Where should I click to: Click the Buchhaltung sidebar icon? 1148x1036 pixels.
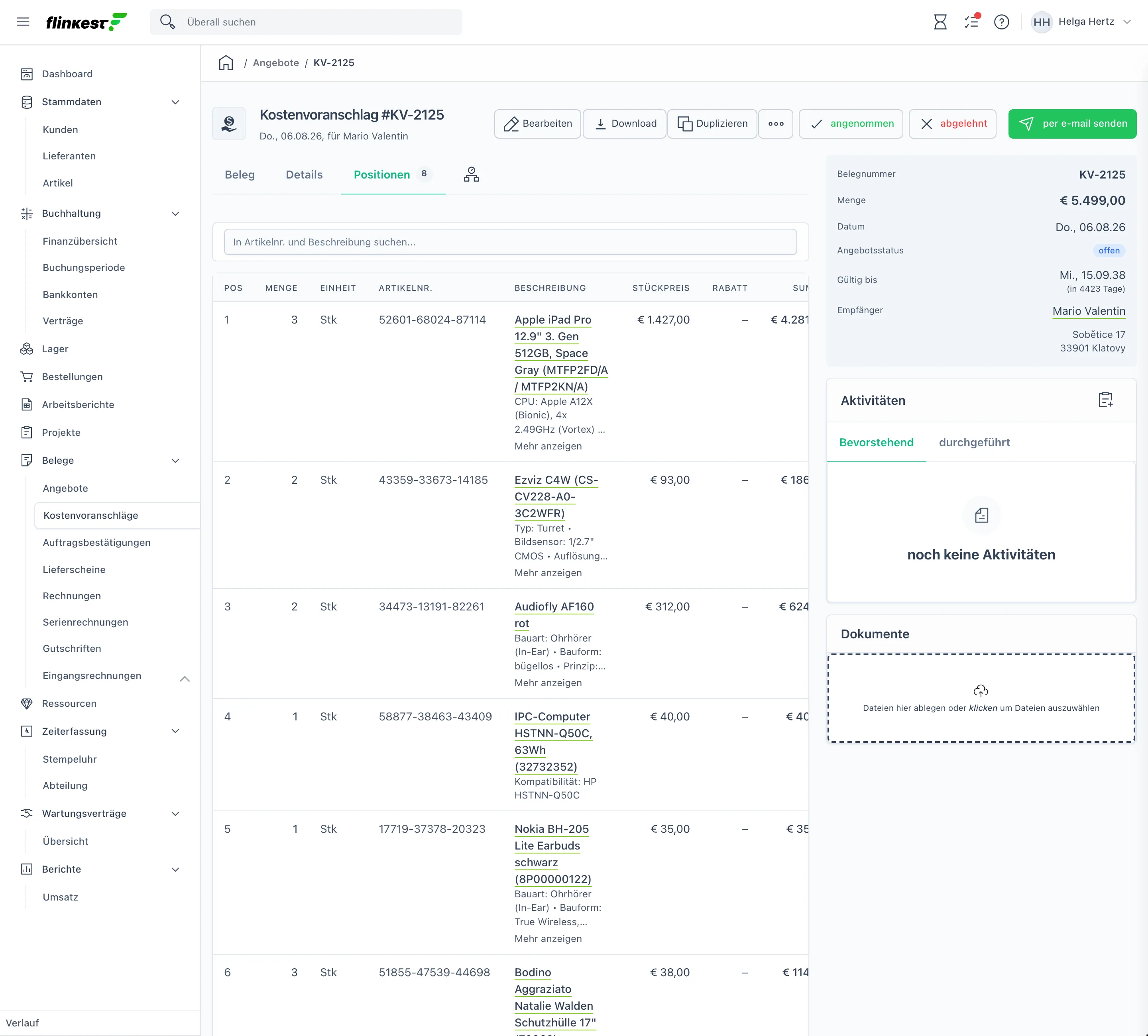pyautogui.click(x=27, y=214)
